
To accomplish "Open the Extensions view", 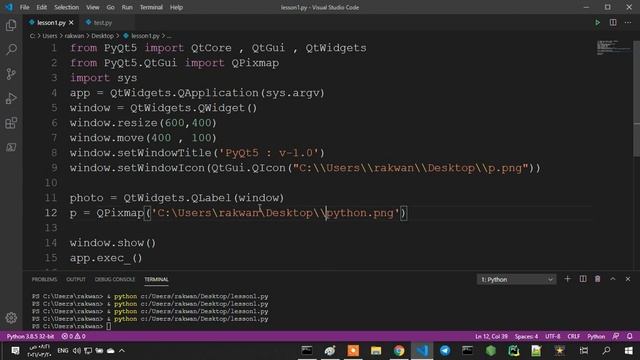I will point(11,123).
